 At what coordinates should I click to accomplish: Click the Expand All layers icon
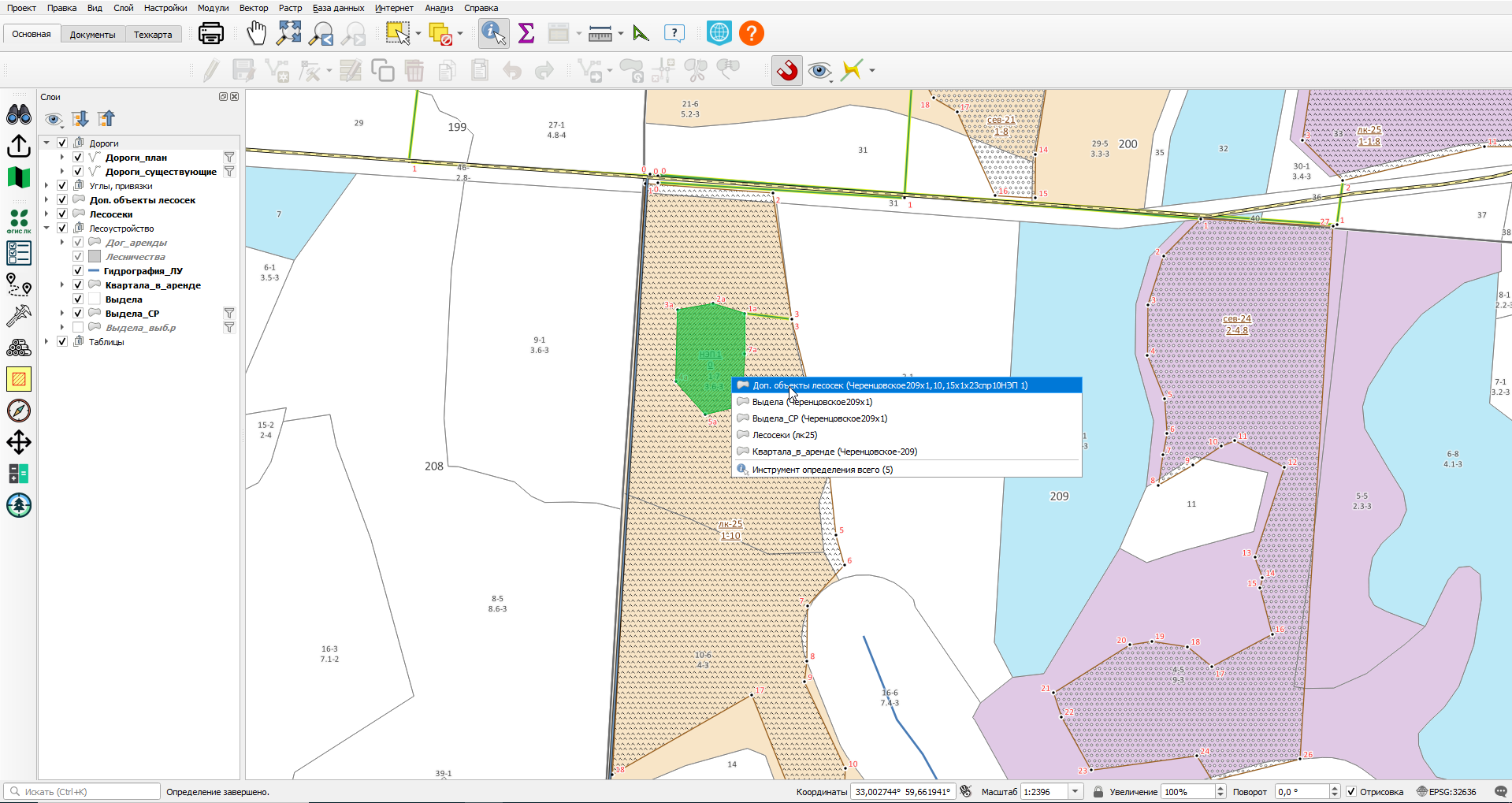click(x=80, y=119)
